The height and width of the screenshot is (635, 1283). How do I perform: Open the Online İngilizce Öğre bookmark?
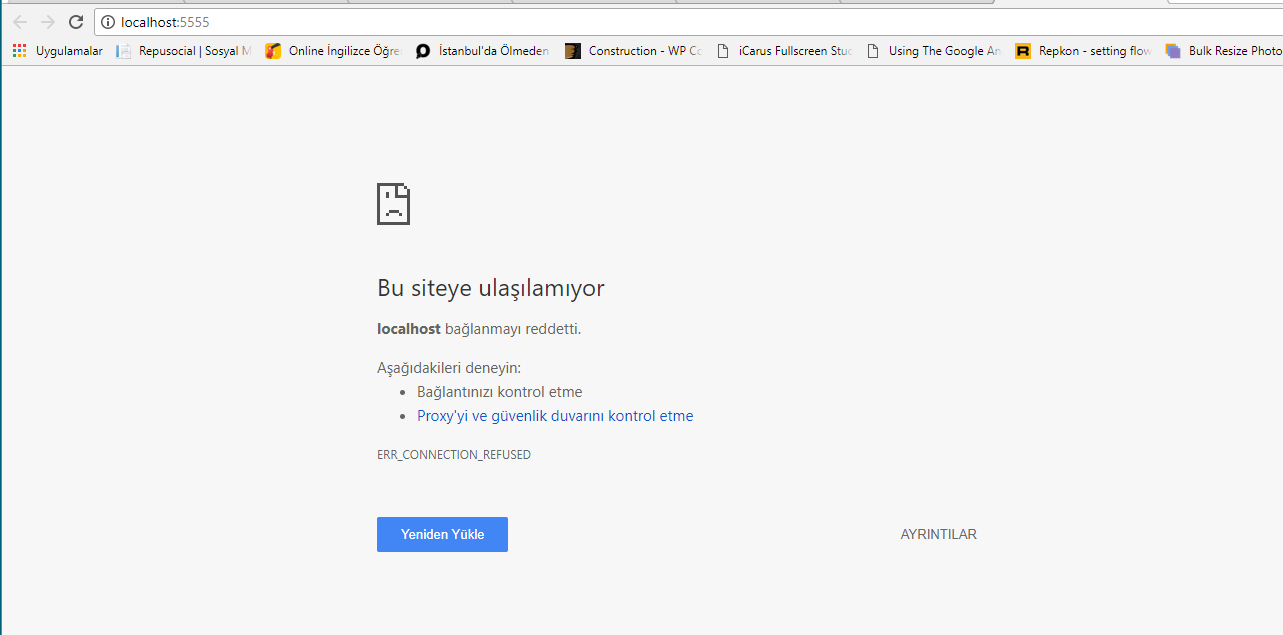tap(333, 51)
